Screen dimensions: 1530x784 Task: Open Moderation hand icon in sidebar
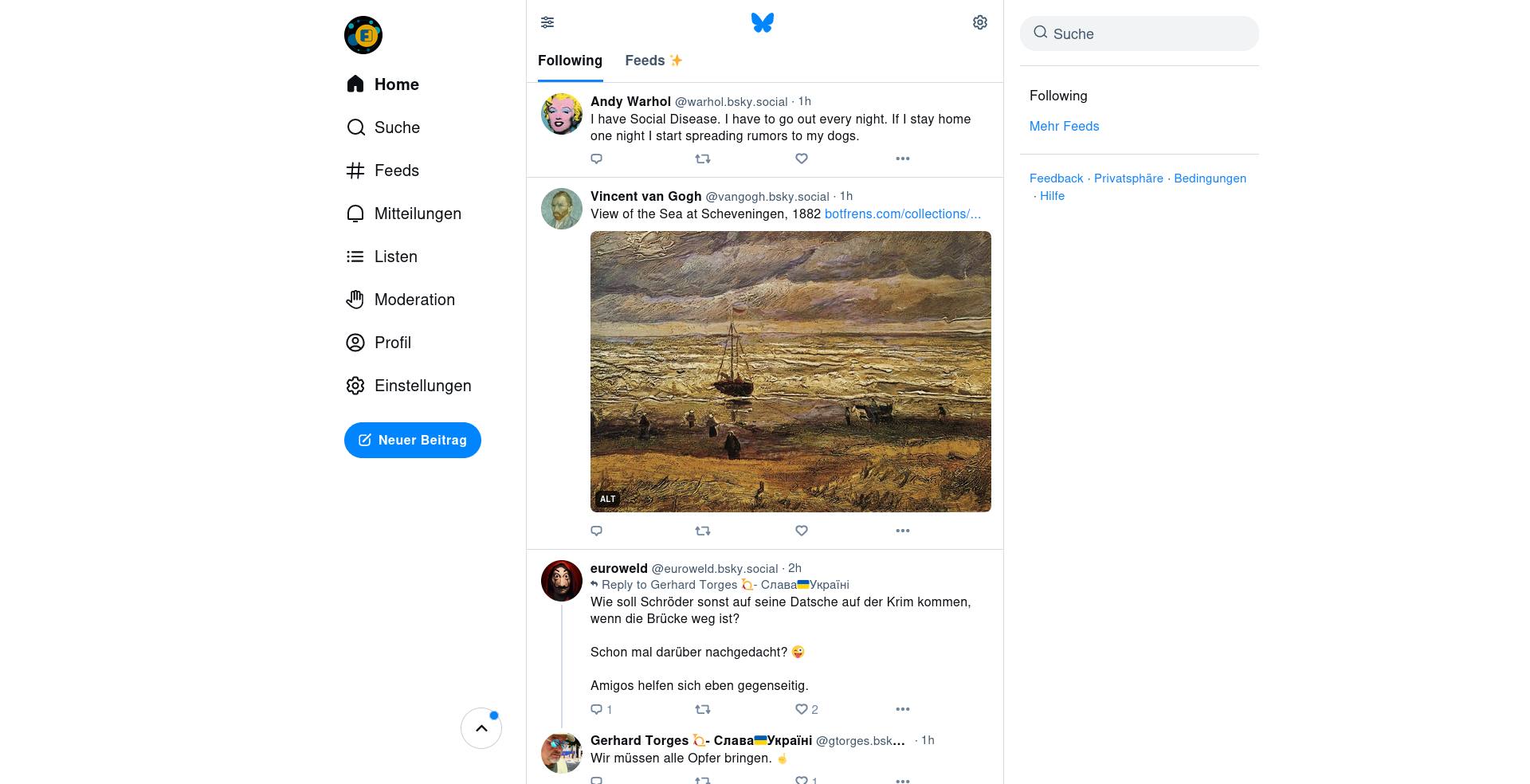click(355, 300)
